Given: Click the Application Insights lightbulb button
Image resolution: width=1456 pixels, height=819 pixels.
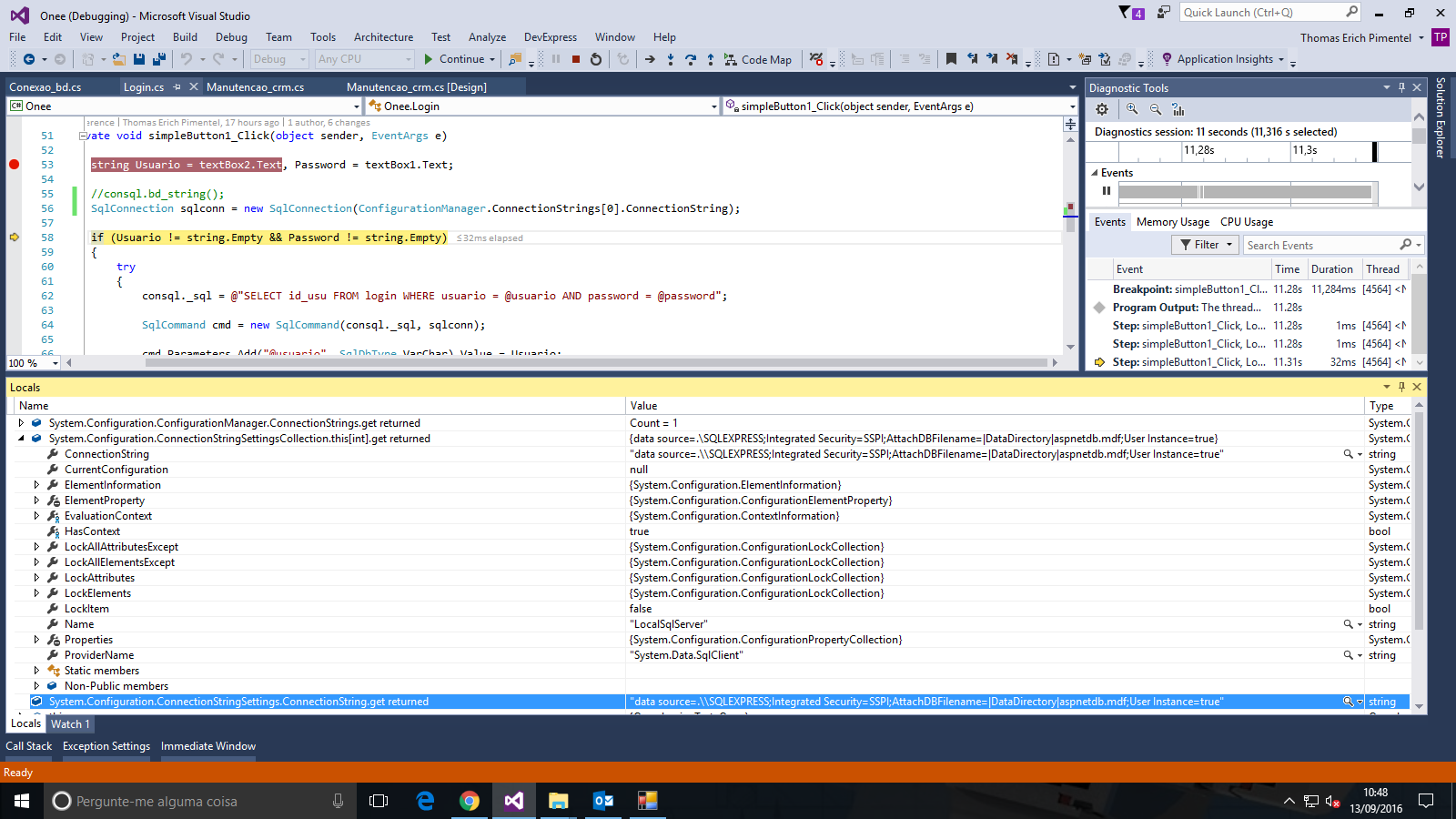Looking at the screenshot, I should pyautogui.click(x=1223, y=59).
